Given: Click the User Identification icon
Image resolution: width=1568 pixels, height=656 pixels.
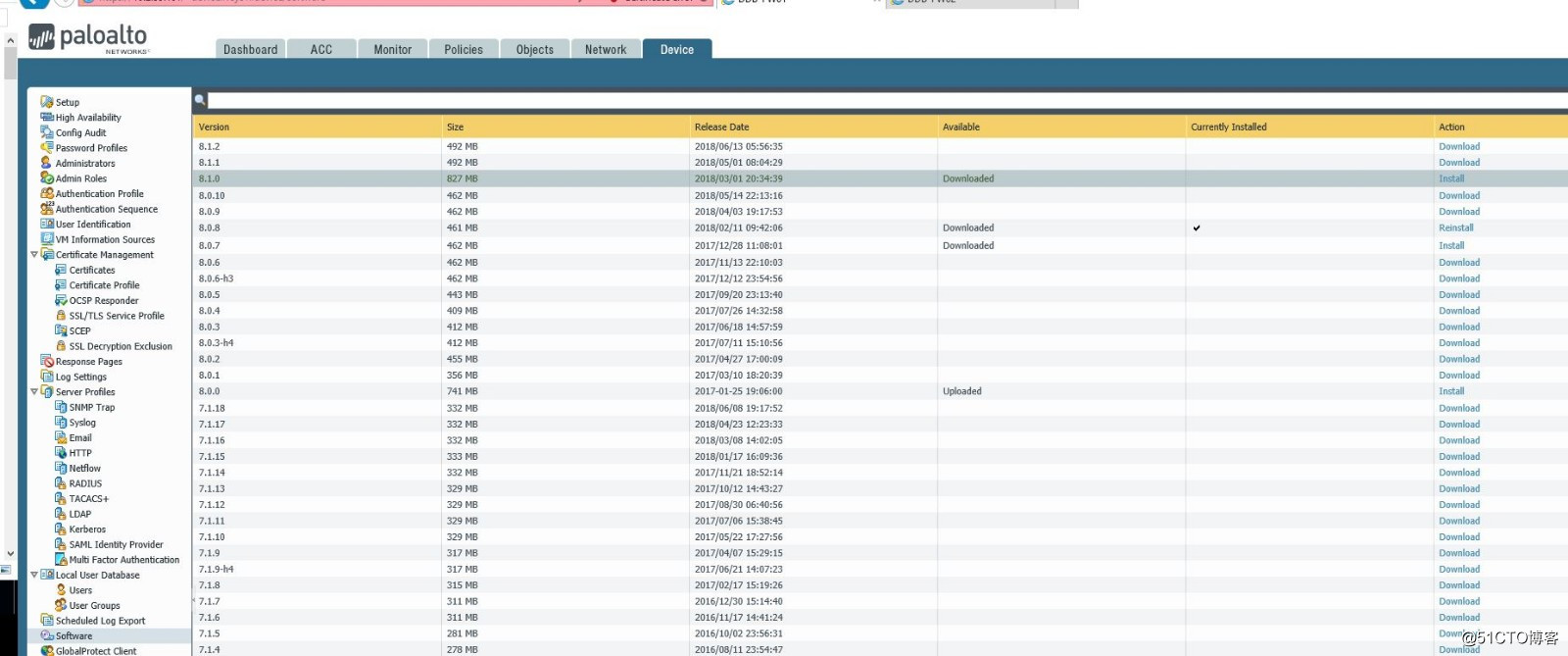Looking at the screenshot, I should coord(46,224).
